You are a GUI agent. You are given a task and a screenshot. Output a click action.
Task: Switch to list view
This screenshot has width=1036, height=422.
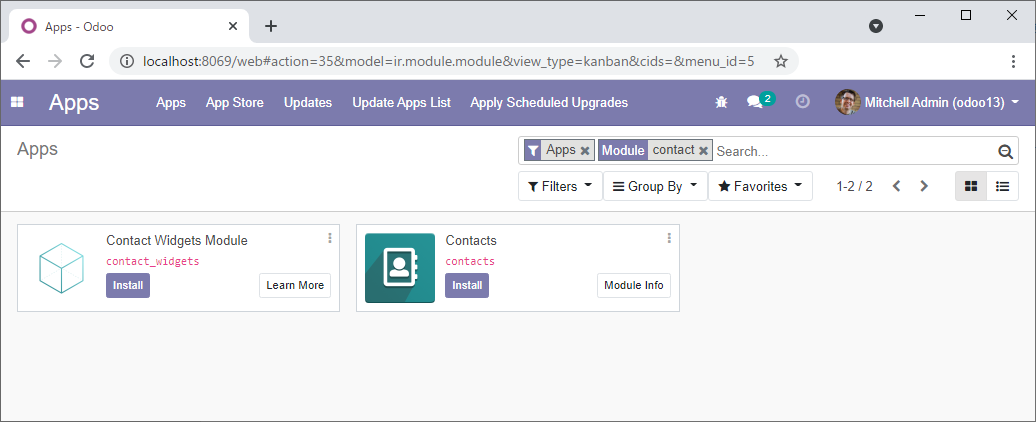coord(1002,186)
